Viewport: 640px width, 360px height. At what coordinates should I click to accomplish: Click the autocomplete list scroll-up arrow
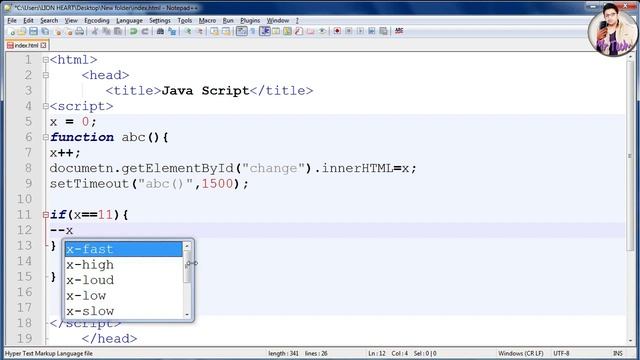tap(187, 246)
